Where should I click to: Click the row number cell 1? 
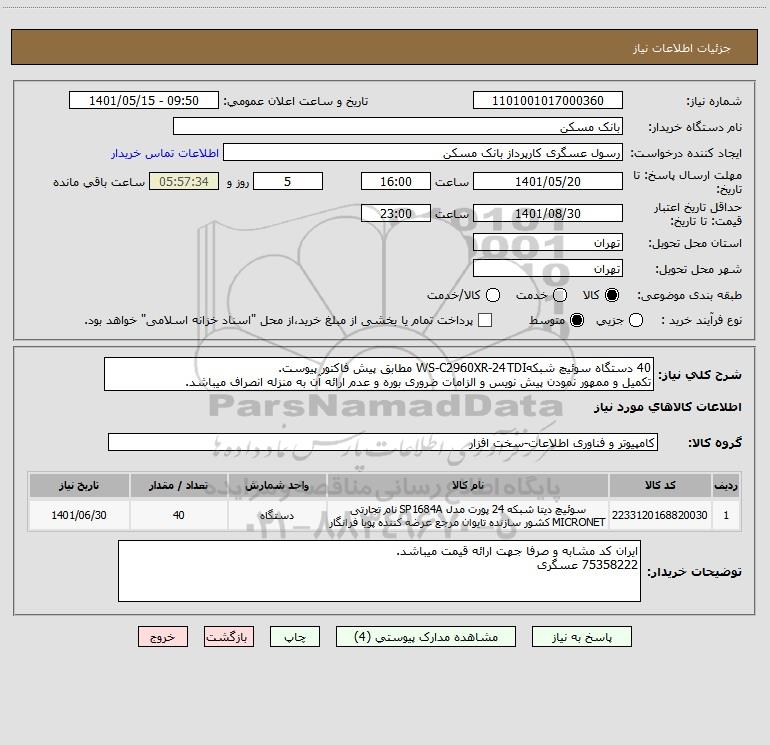coord(726,515)
